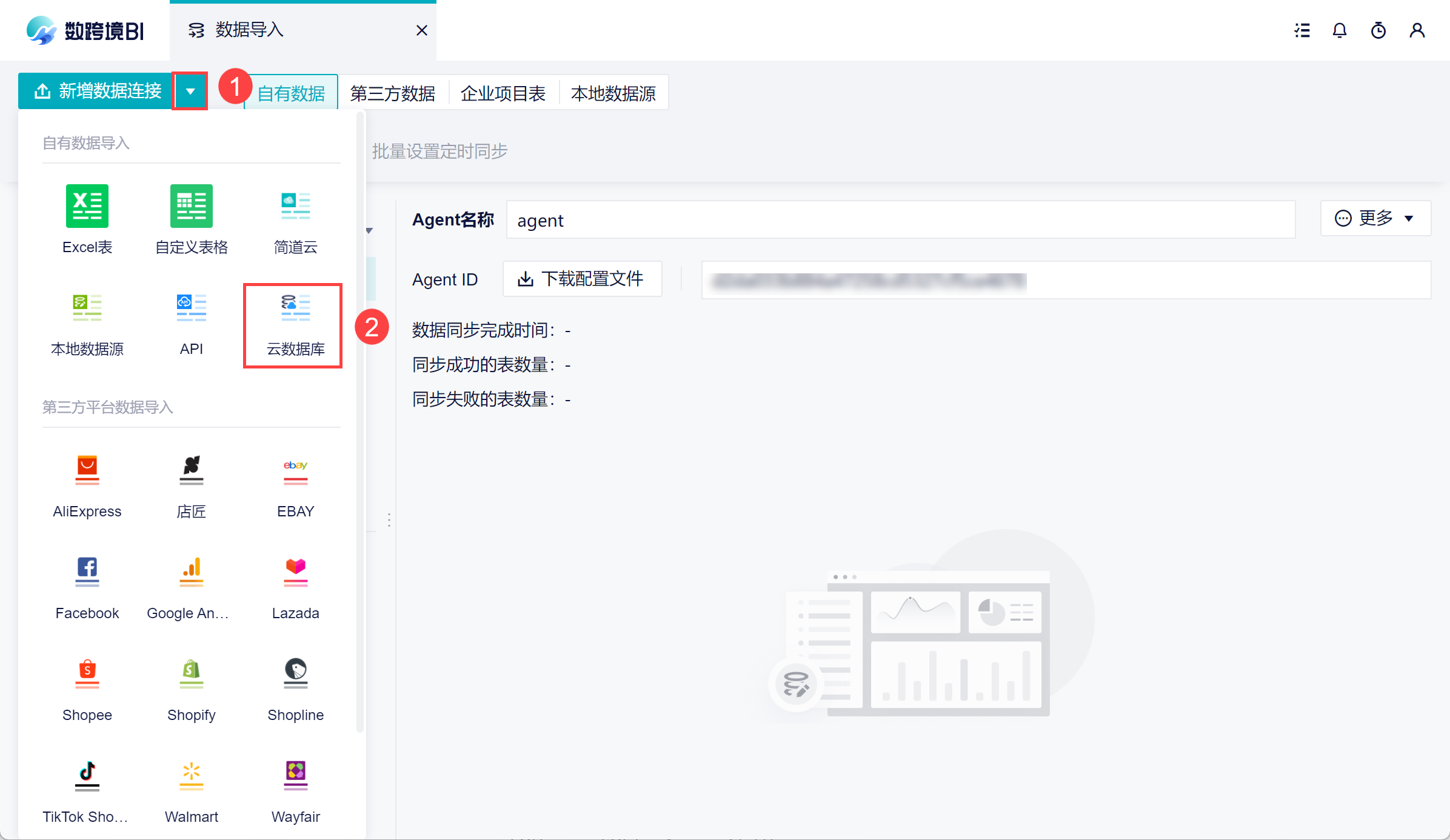Close the 数据导入 tab
The image size is (1450, 840).
coord(422,30)
